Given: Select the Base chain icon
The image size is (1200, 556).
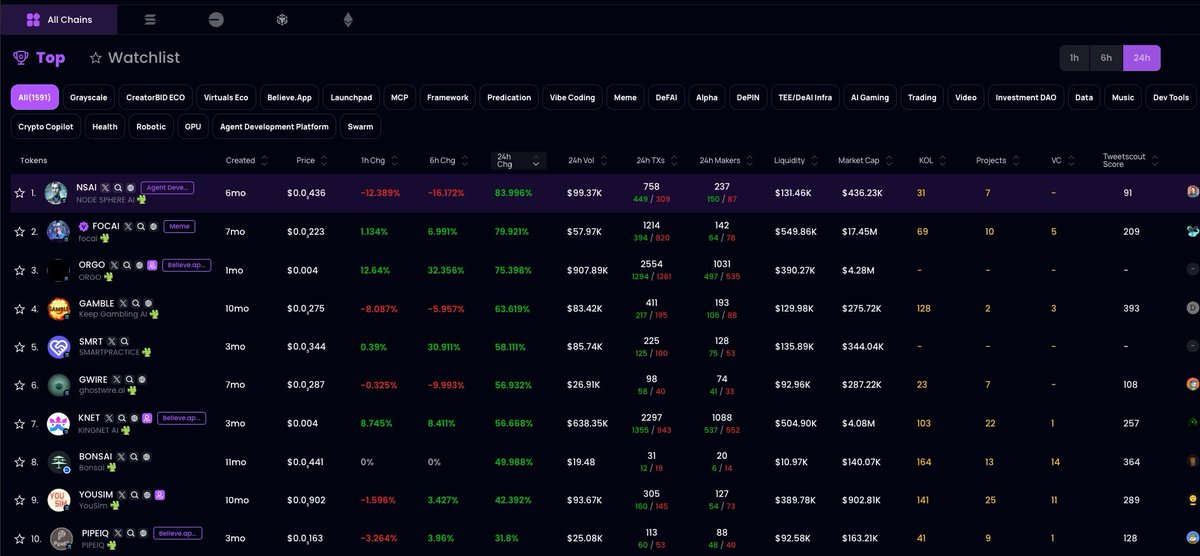Looking at the screenshot, I should click(x=217, y=19).
